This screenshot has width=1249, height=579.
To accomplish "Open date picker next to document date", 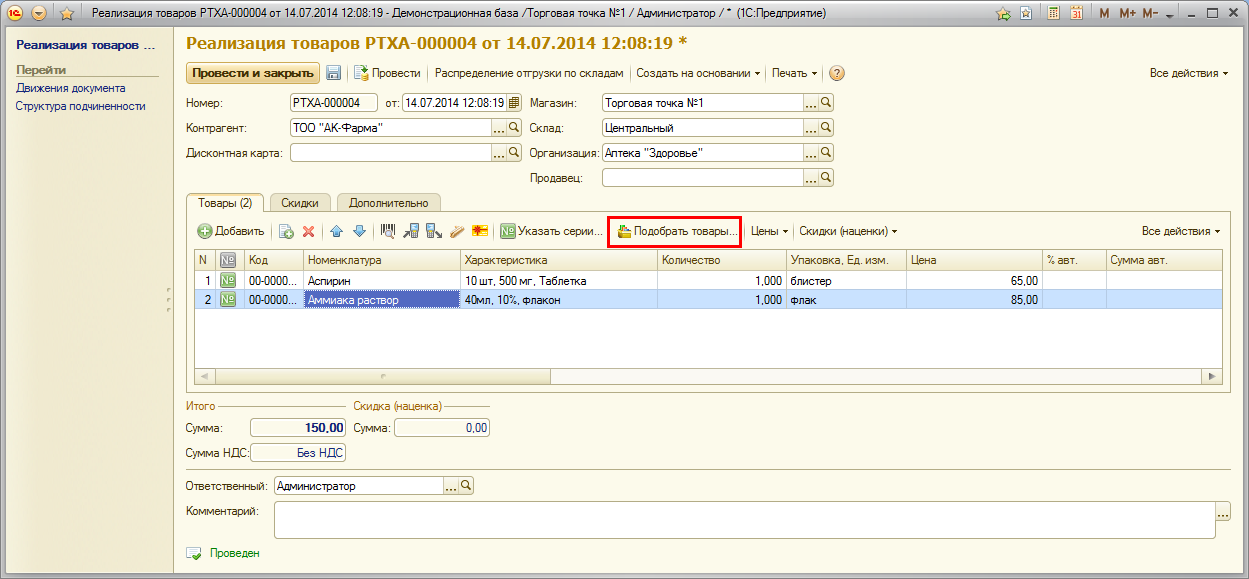I will [514, 102].
